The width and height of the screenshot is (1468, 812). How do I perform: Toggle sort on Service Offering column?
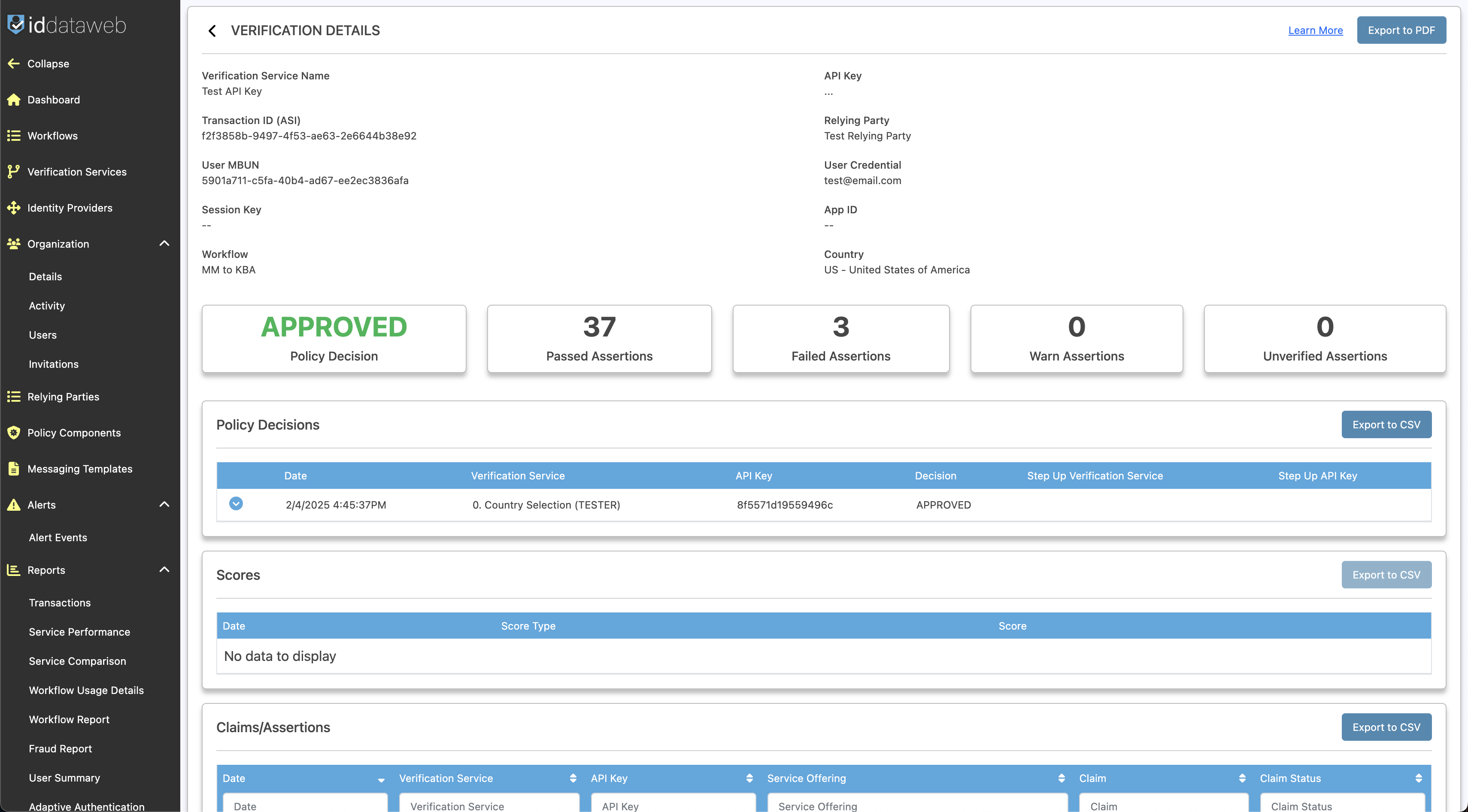point(1061,779)
